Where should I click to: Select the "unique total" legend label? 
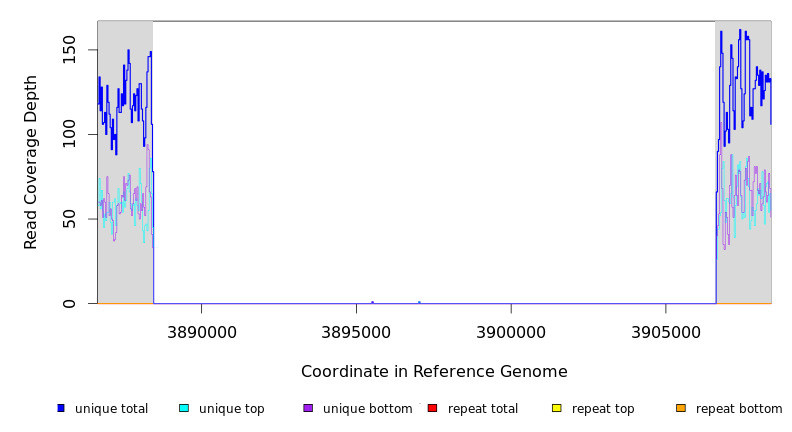[111, 409]
